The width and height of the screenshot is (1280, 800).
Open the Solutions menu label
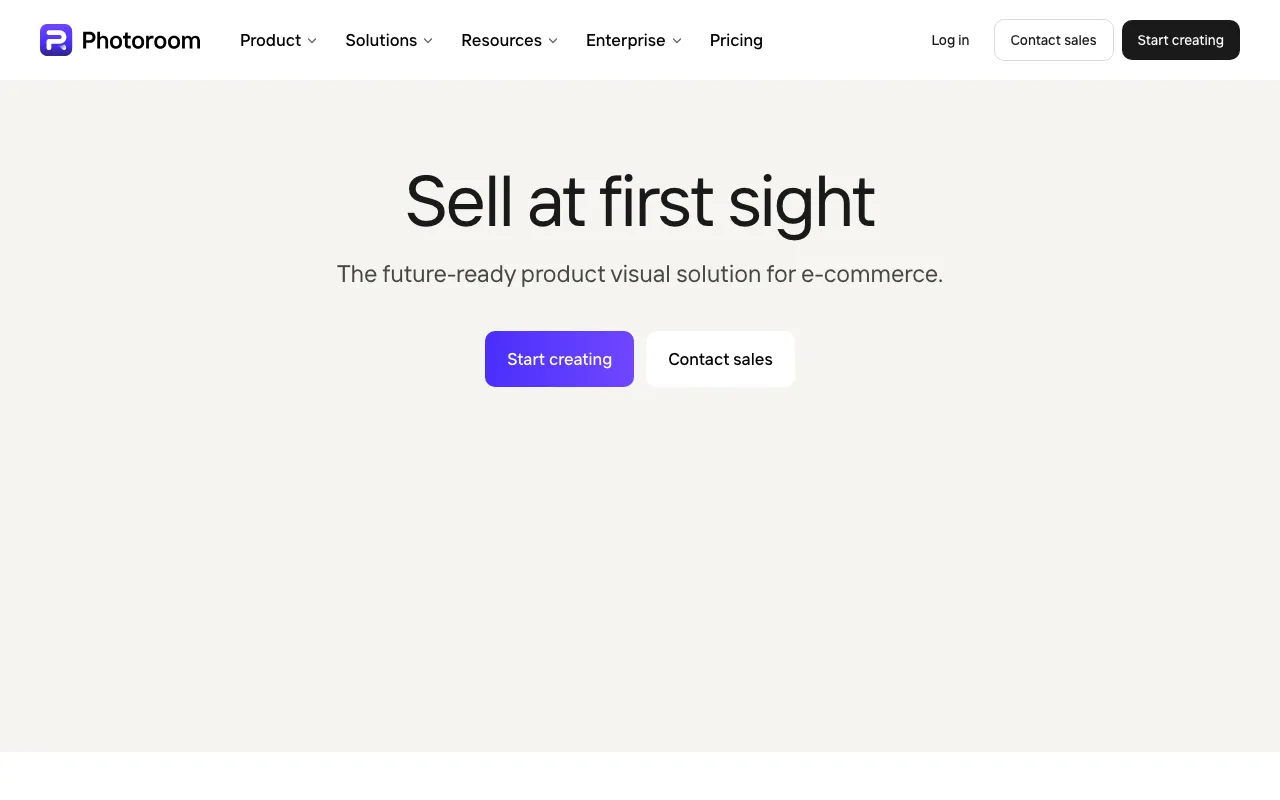[x=381, y=40]
